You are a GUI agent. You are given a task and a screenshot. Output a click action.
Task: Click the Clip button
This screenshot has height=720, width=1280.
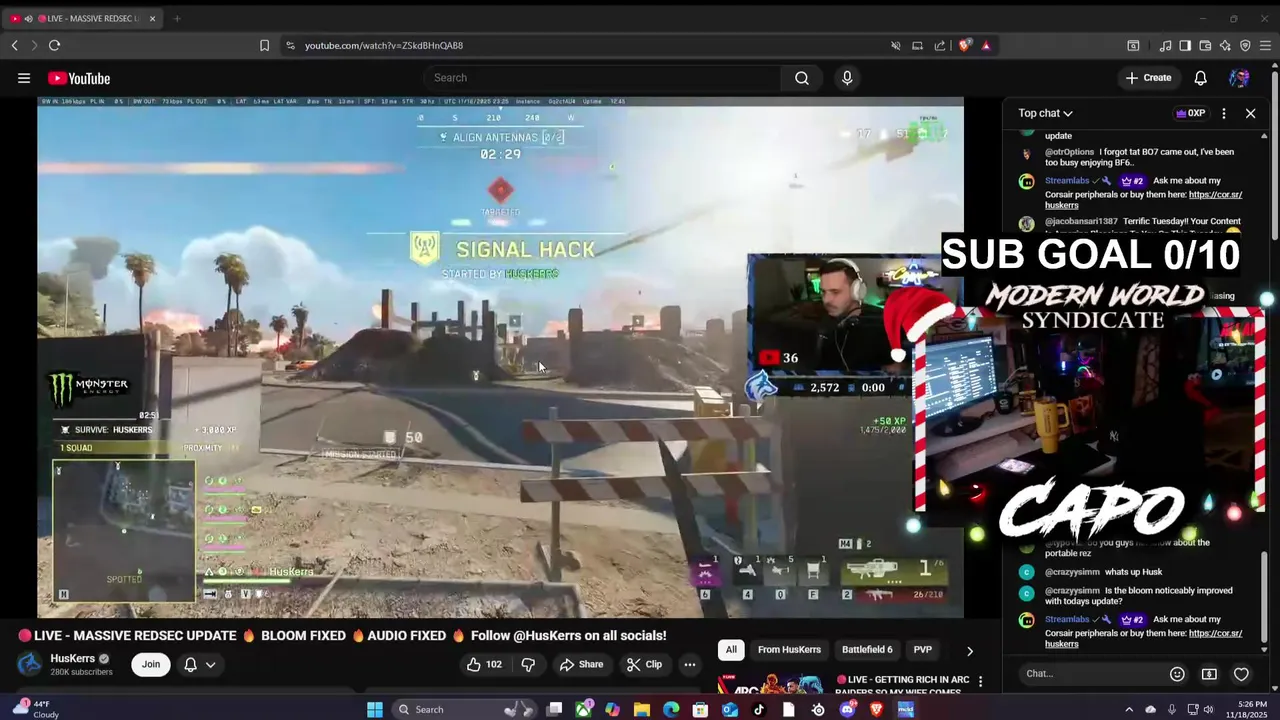[x=644, y=664]
